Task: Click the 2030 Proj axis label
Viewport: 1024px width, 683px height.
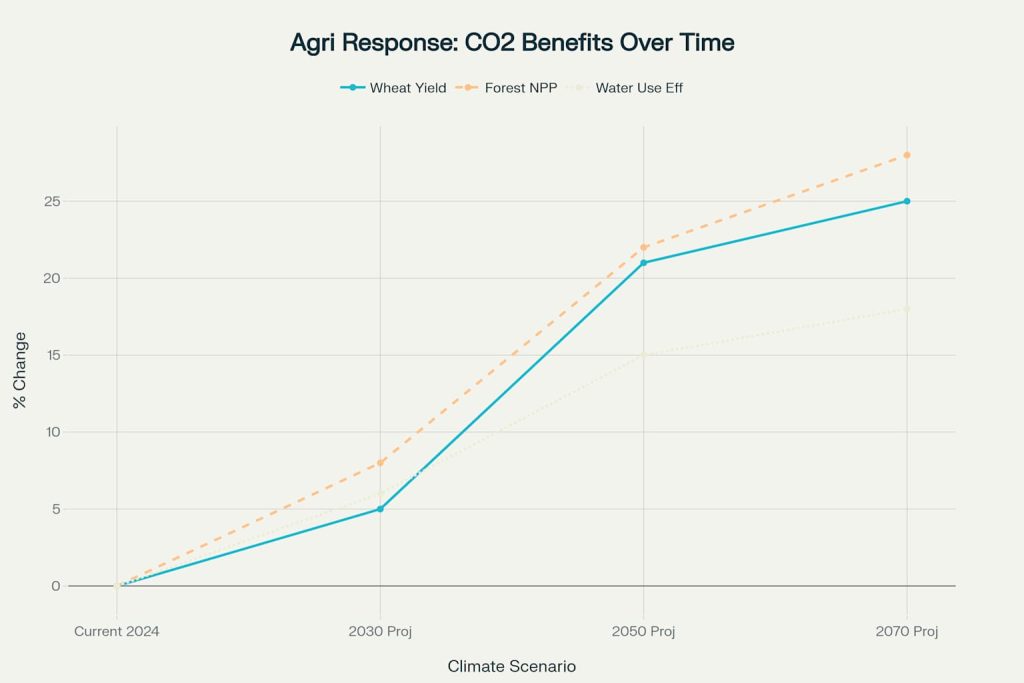Action: tap(380, 631)
